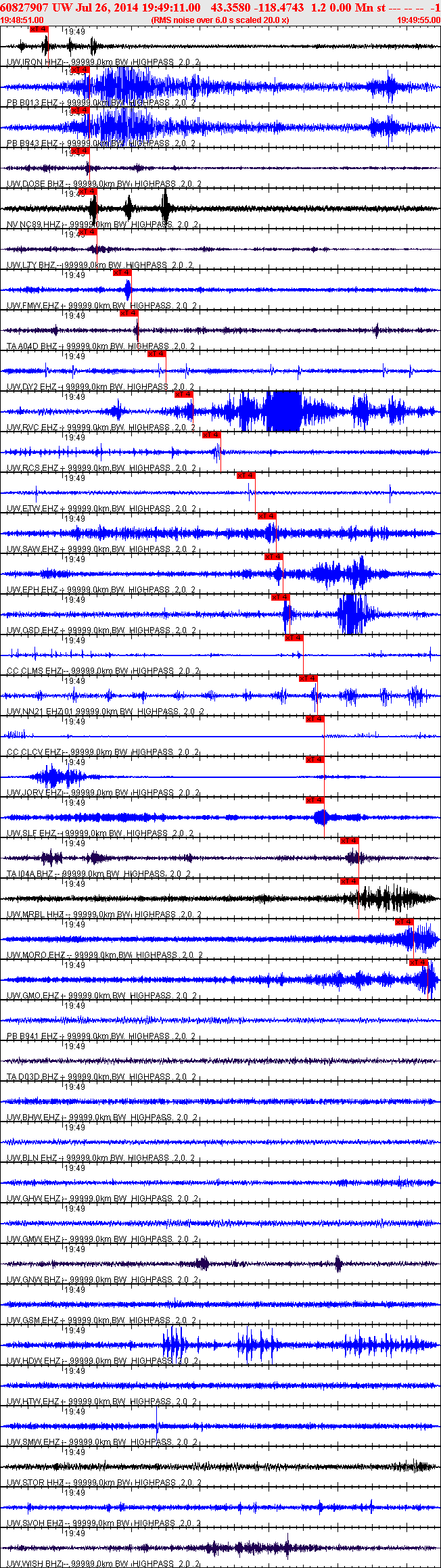Screen dimensions: 441x1568
Task: Select the red pick flag on IRON trace
Action: [x=39, y=29]
